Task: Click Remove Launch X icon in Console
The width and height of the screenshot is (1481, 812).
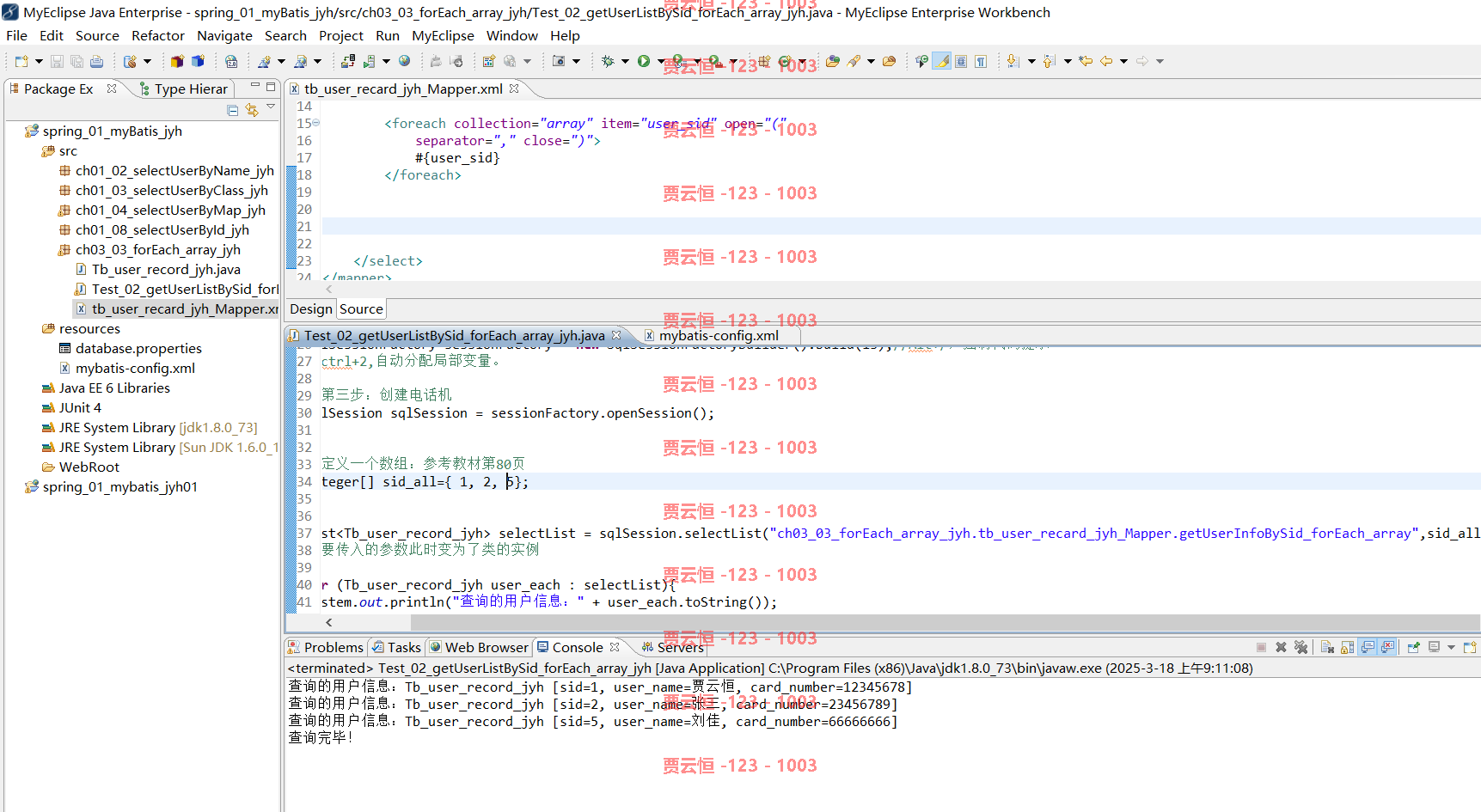Action: (1281, 647)
